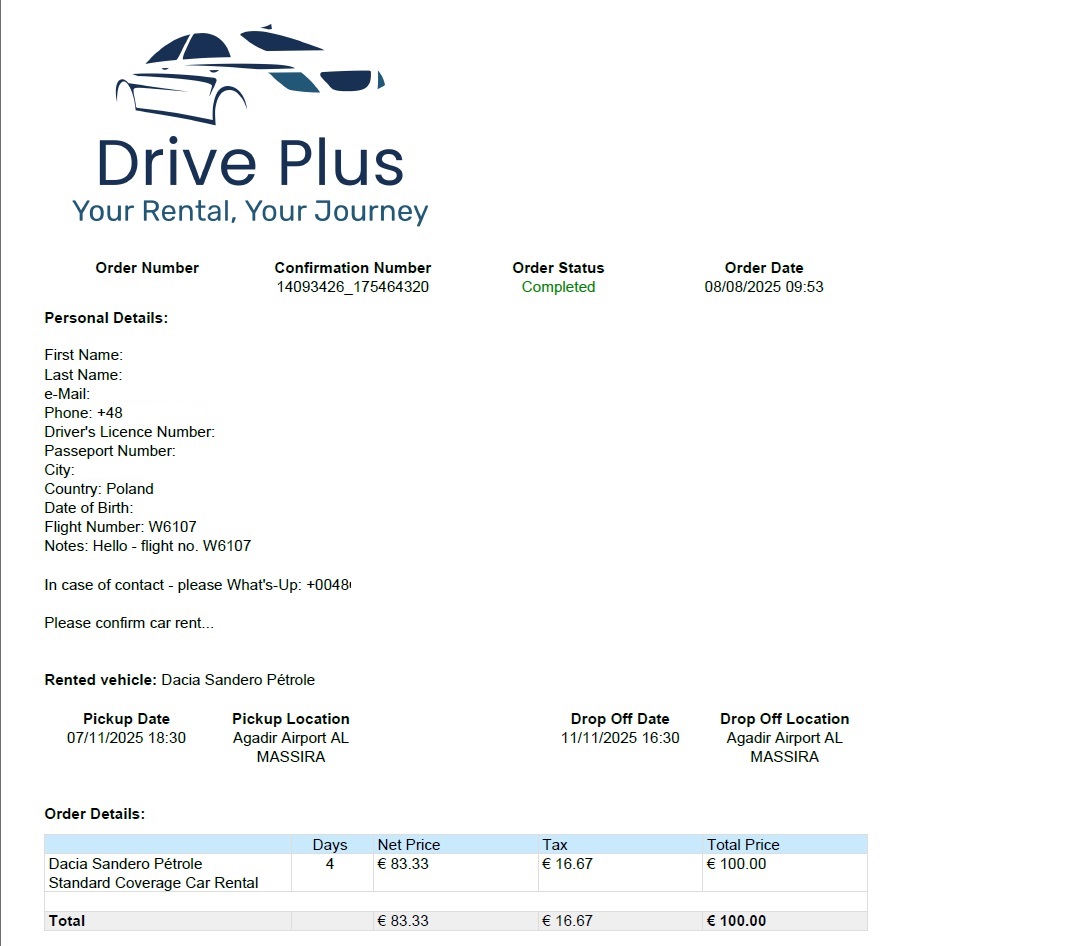This screenshot has height=946, width=1083.
Task: Click the green "Completed" status
Action: (x=558, y=287)
